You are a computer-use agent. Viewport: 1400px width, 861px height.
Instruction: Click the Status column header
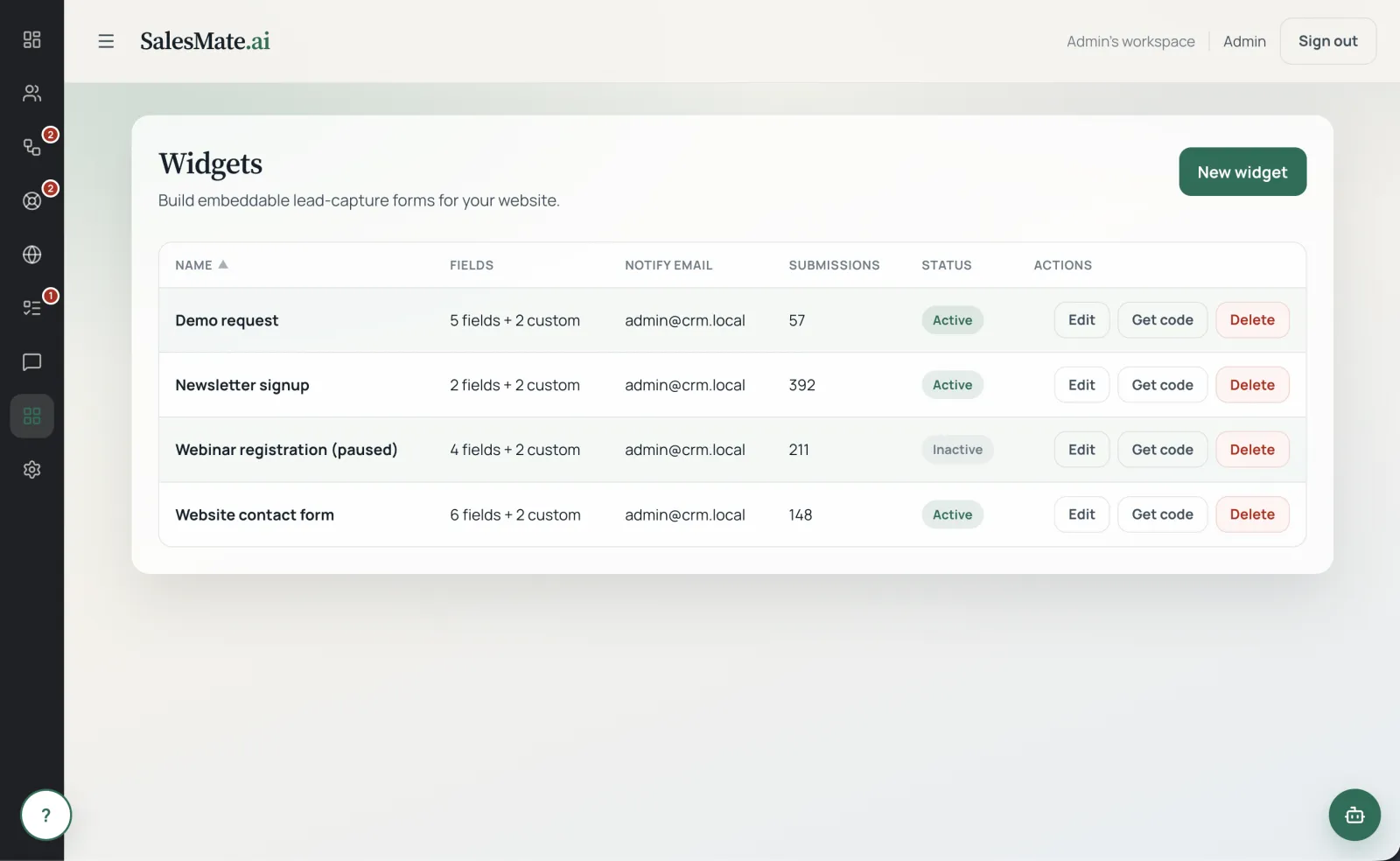946,265
